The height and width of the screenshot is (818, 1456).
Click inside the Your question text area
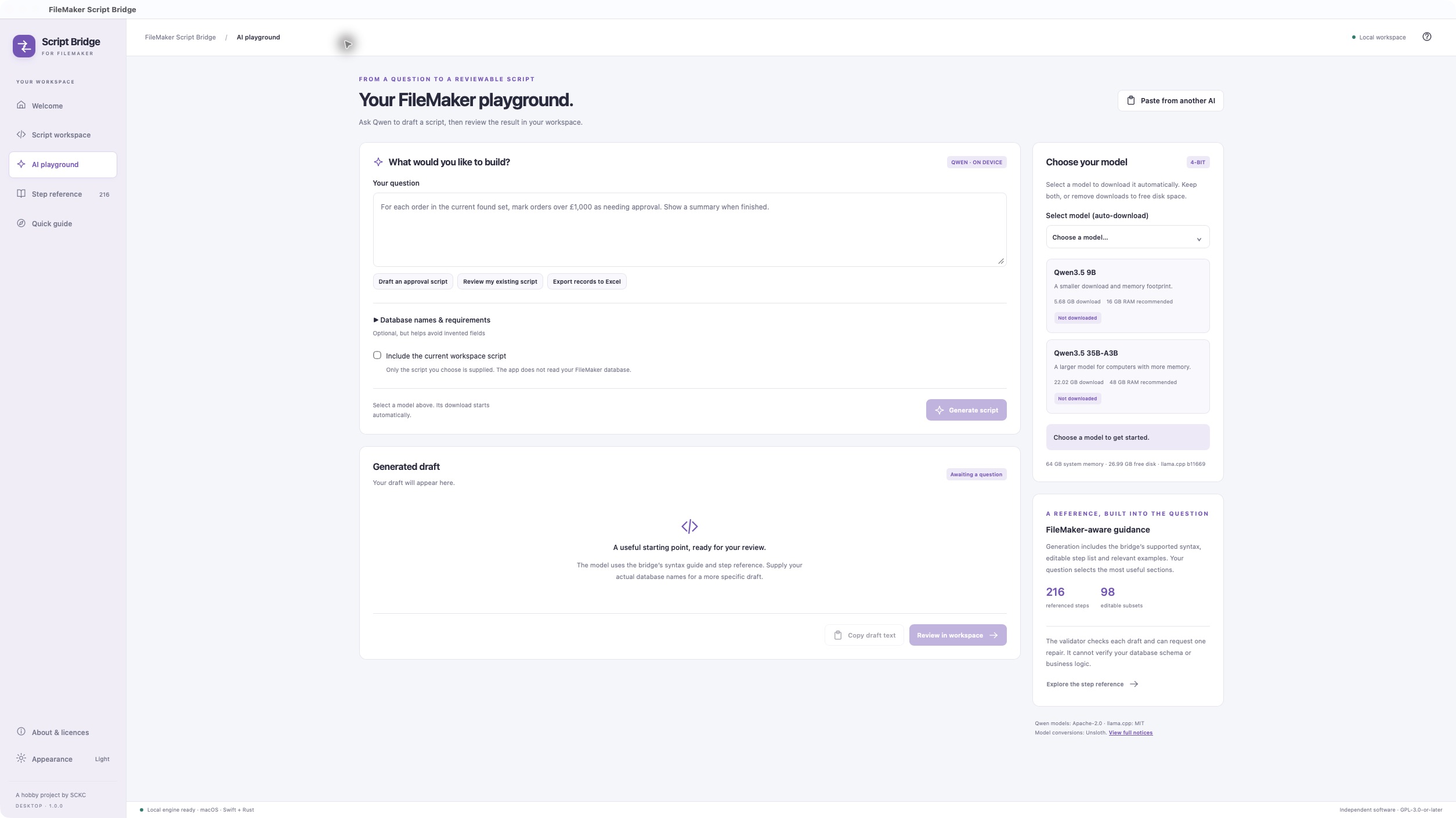(x=689, y=230)
